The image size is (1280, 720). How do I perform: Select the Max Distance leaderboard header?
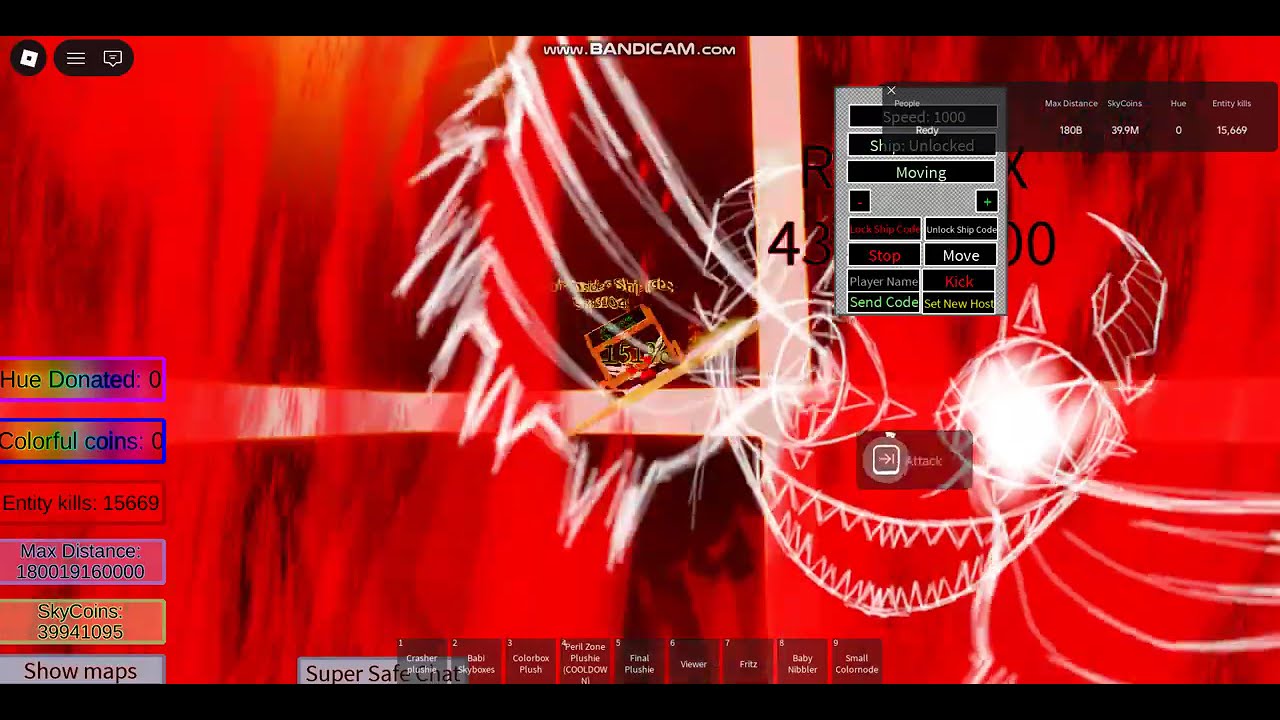point(1071,103)
